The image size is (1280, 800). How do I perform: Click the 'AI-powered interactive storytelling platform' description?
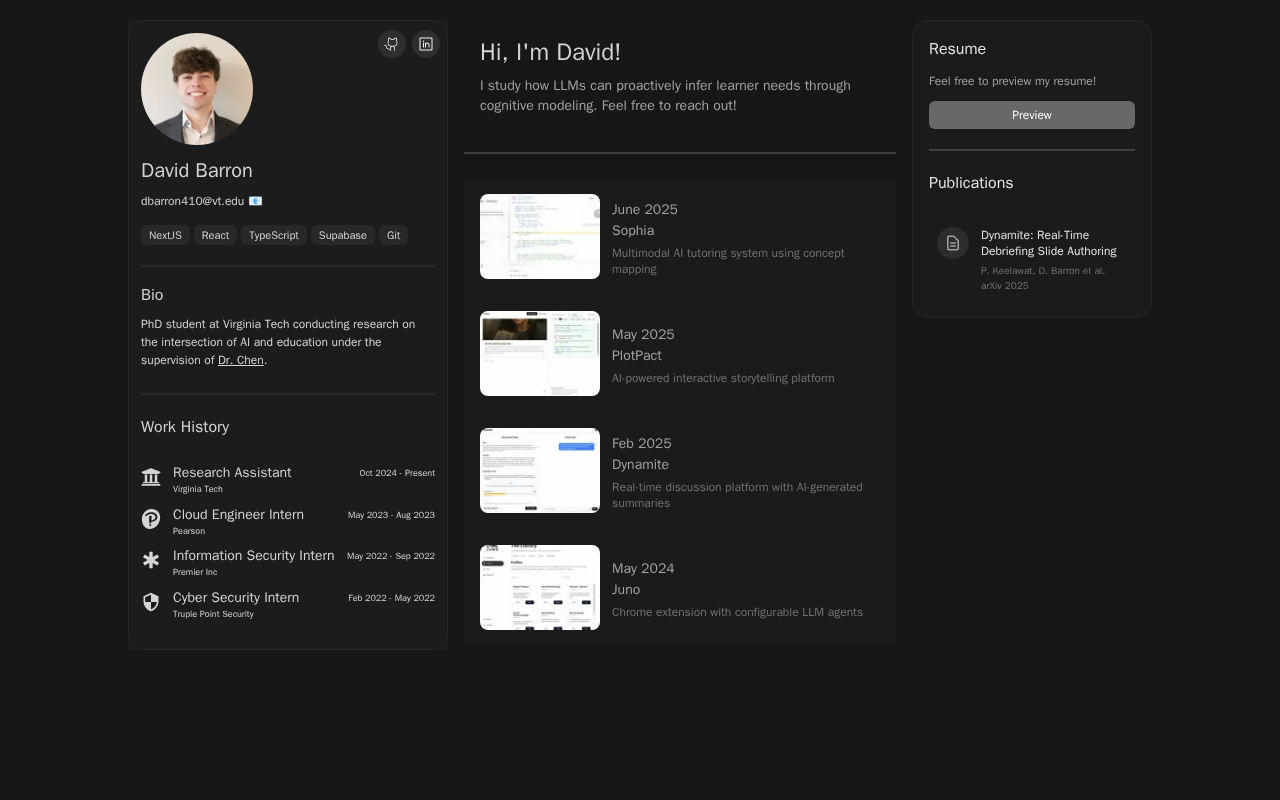(x=723, y=378)
